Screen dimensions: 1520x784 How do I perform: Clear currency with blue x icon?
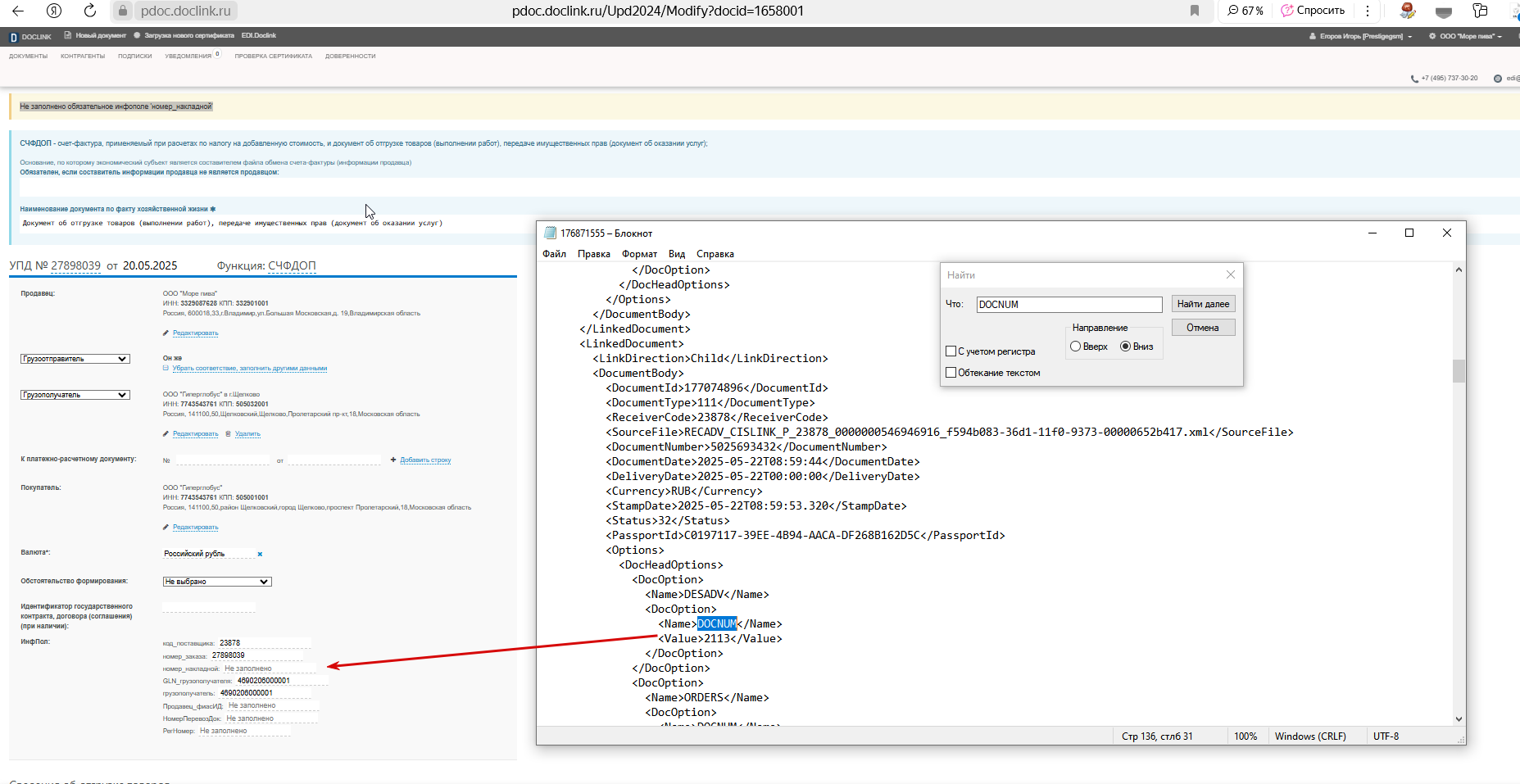pos(260,555)
